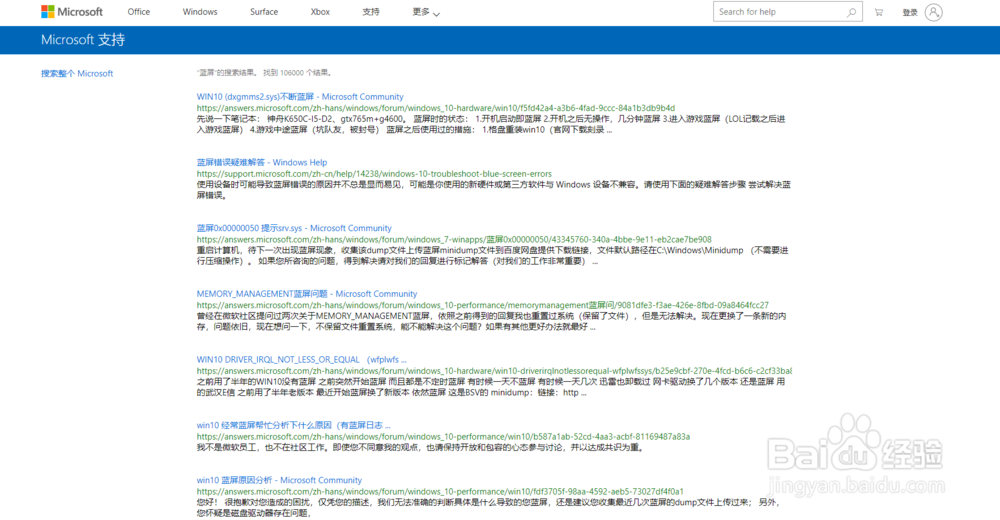Open the Xbox menu item
This screenshot has width=1000, height=520.
(x=320, y=11)
